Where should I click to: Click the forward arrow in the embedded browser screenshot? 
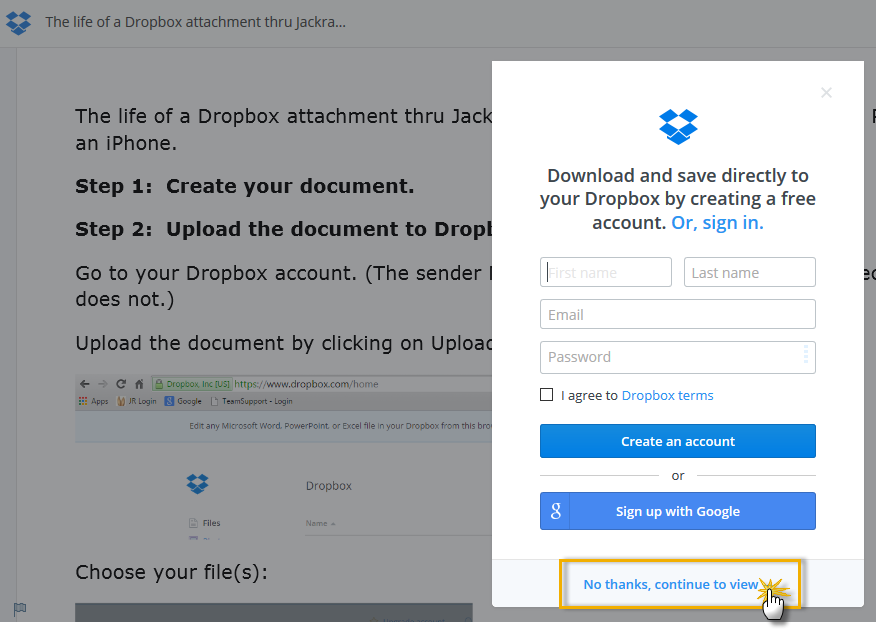coord(102,384)
